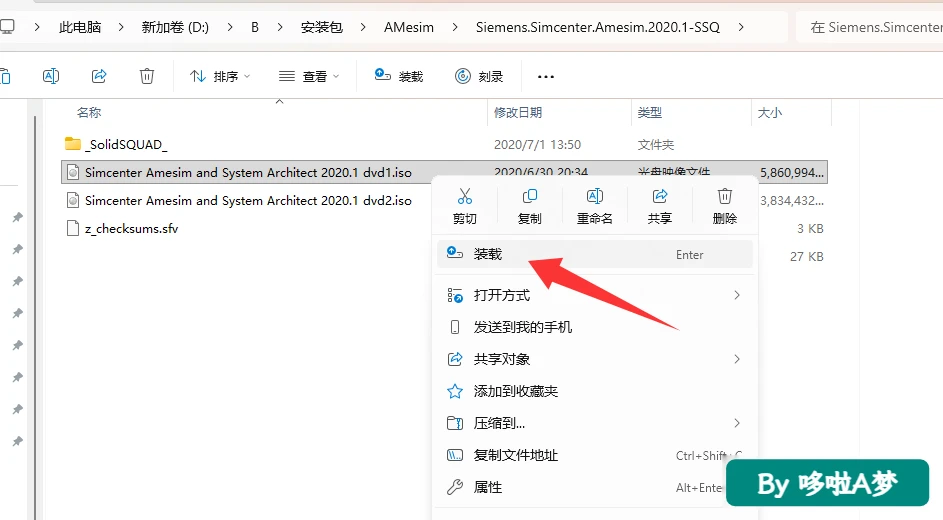
Task: Click the toolbar rename icon
Action: pyautogui.click(x=51, y=76)
